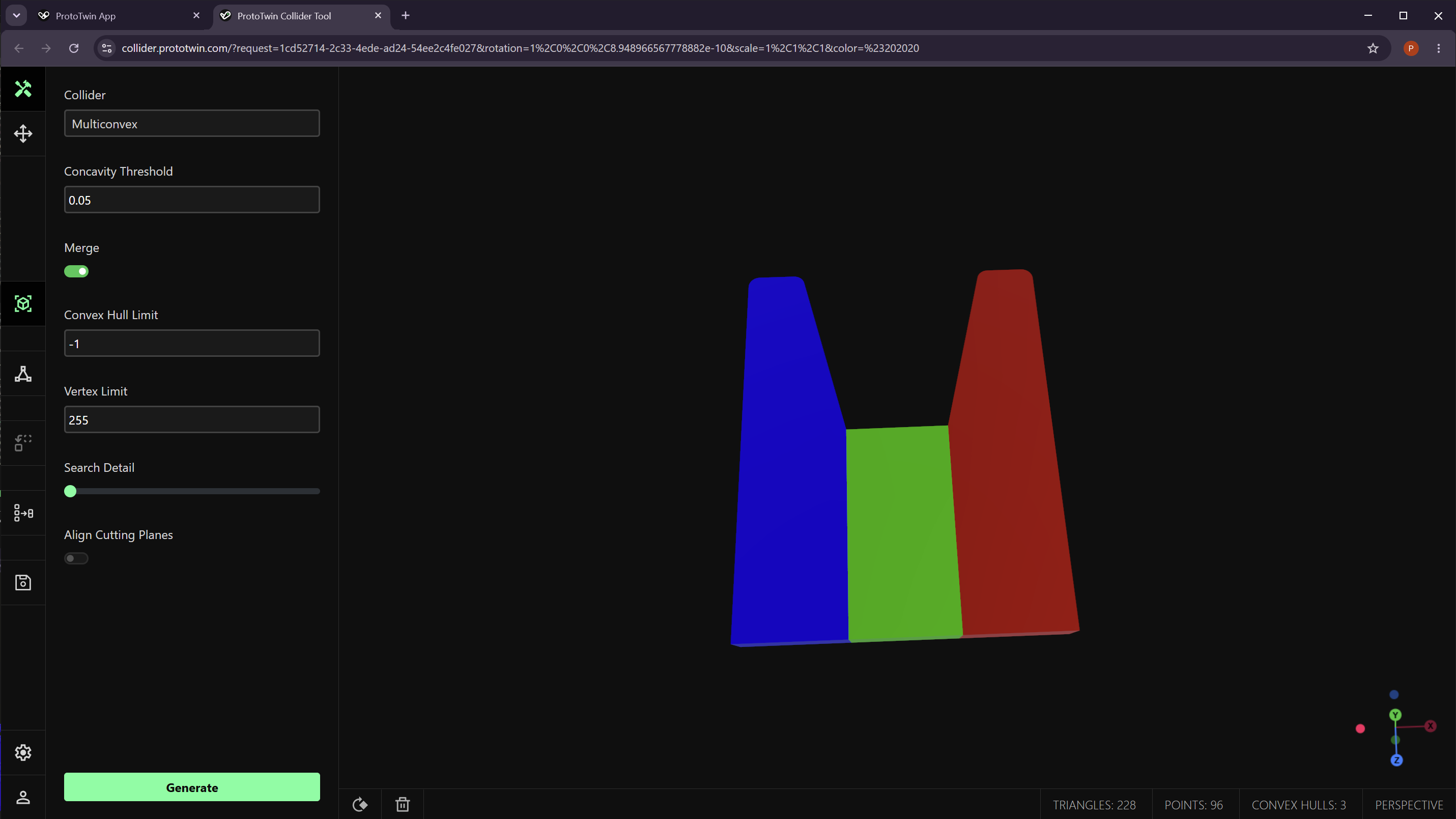Click the pink-red dot on view gizmo

(x=1360, y=728)
